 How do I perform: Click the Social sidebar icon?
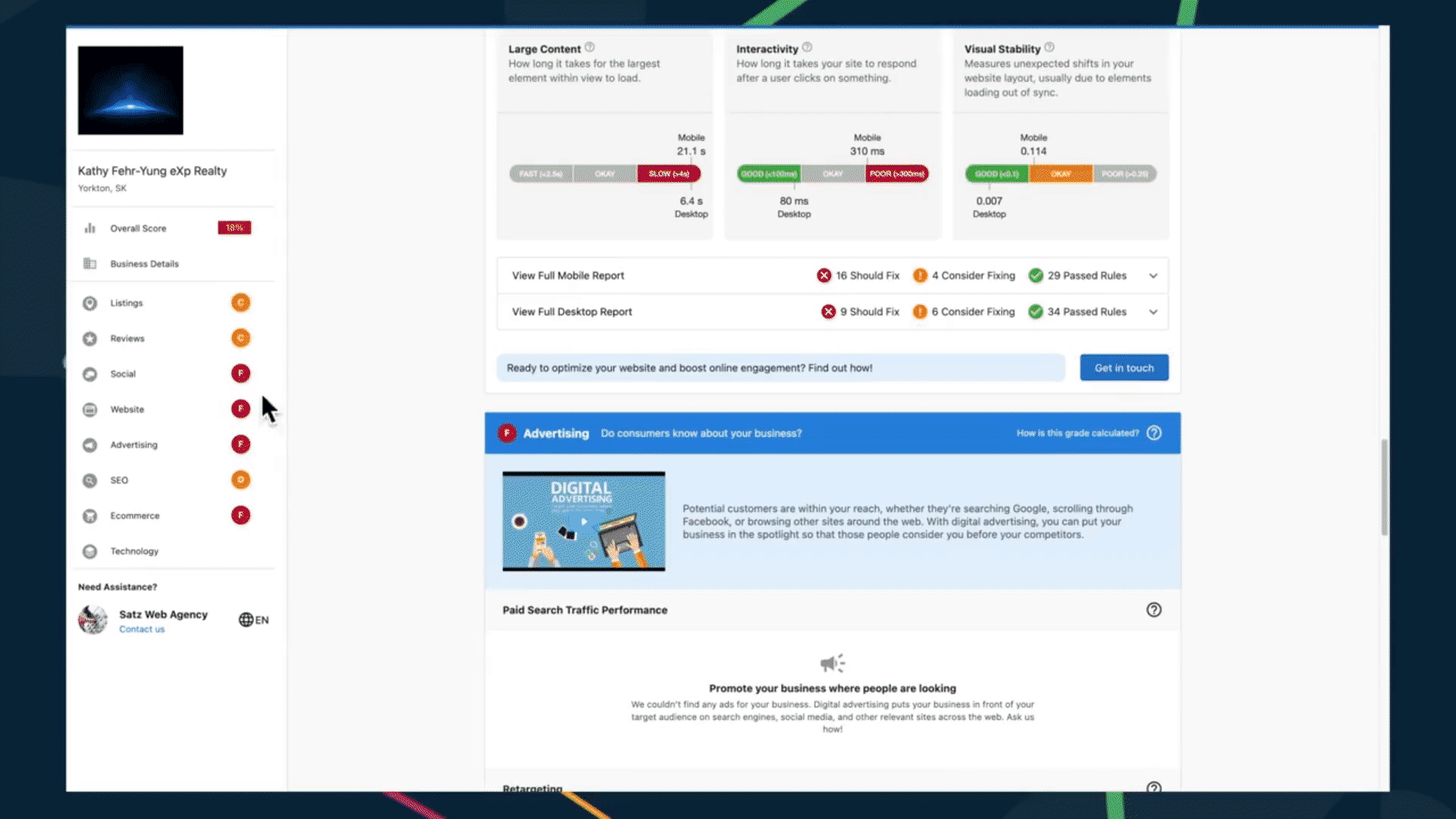pos(89,373)
